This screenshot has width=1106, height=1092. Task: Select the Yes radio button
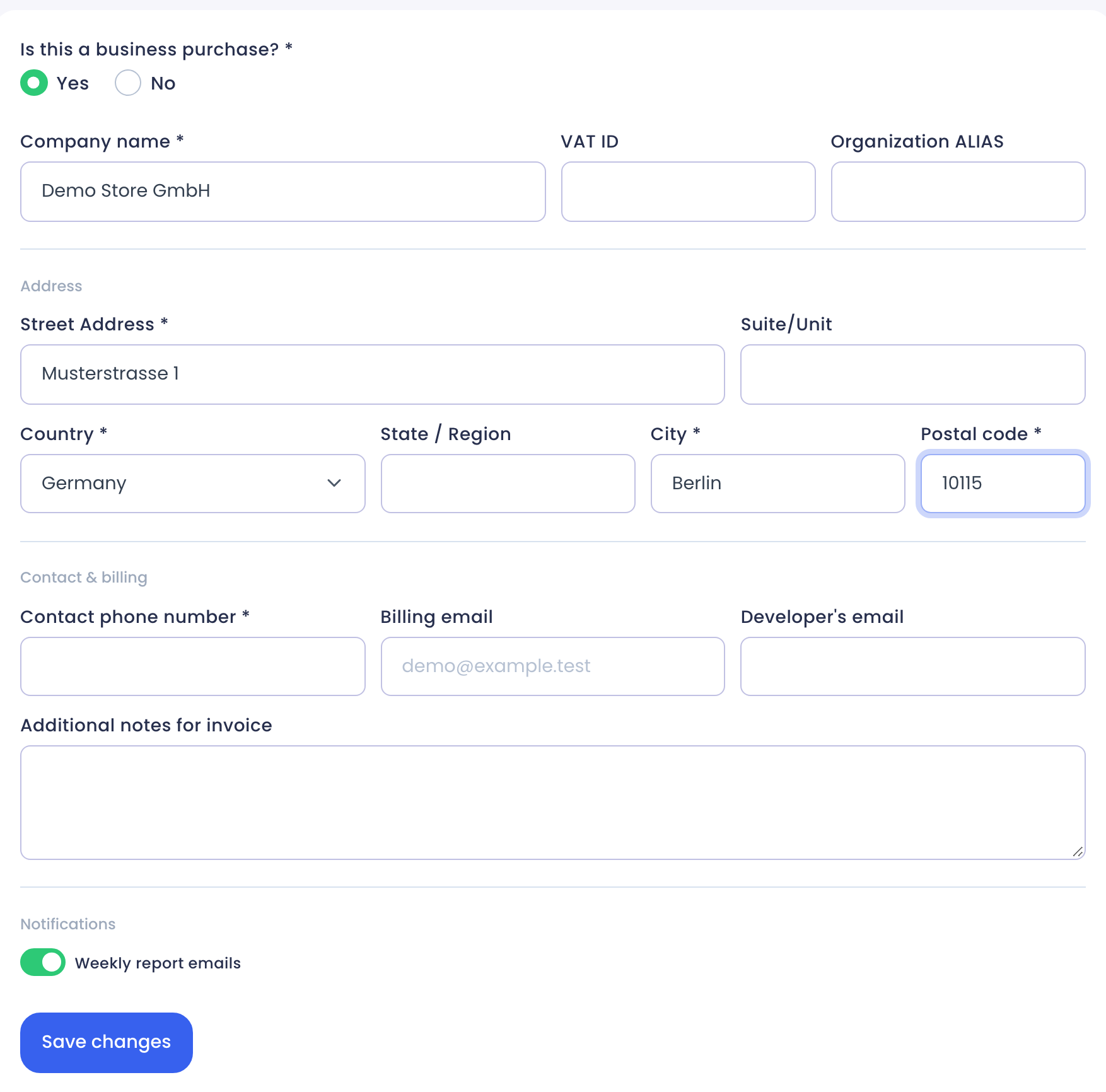(34, 83)
